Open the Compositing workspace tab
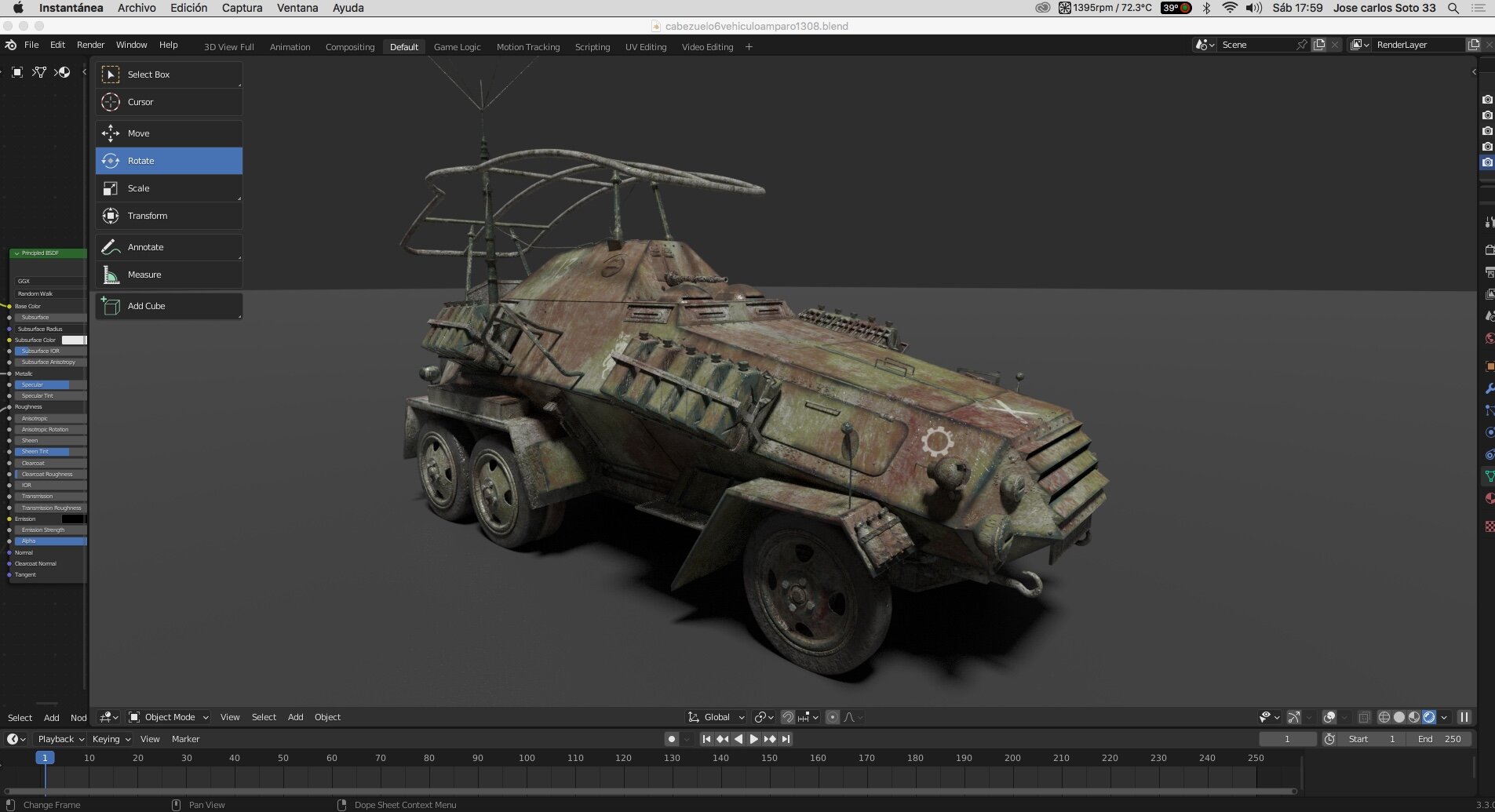 click(x=350, y=47)
